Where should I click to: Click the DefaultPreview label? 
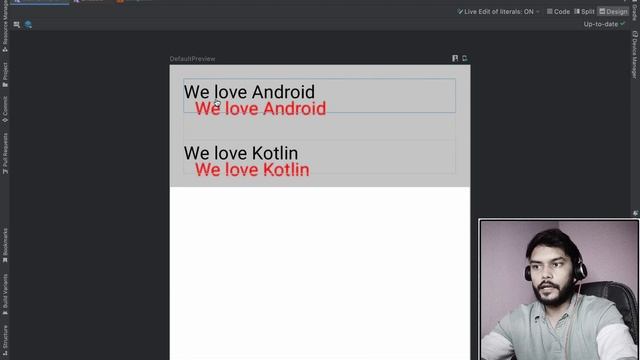click(x=193, y=59)
